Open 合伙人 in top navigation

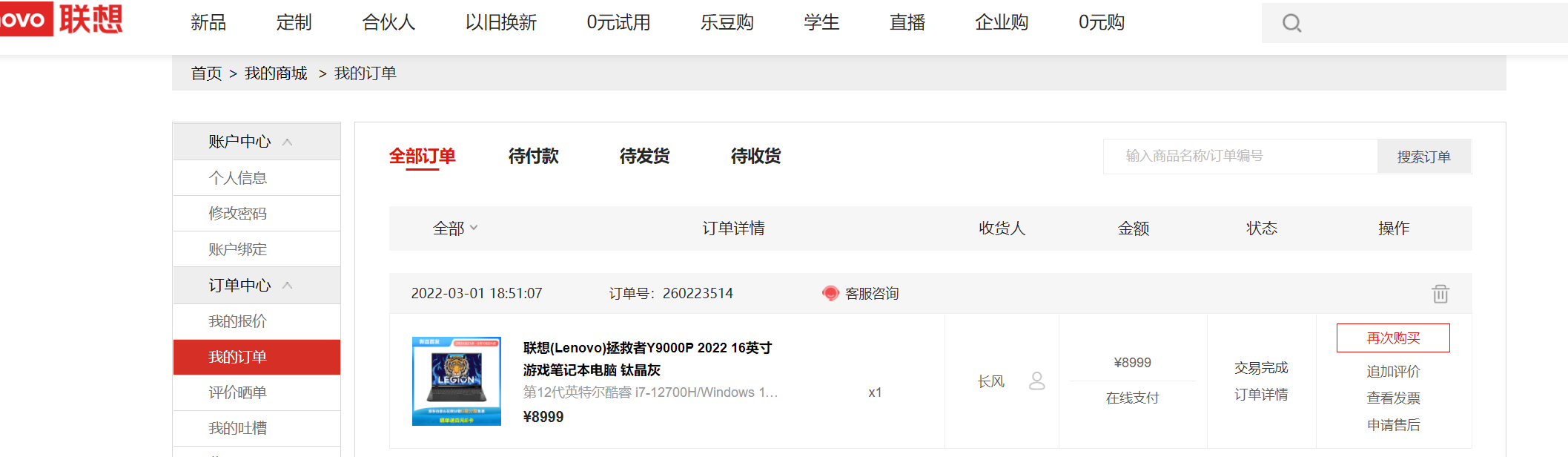click(388, 23)
